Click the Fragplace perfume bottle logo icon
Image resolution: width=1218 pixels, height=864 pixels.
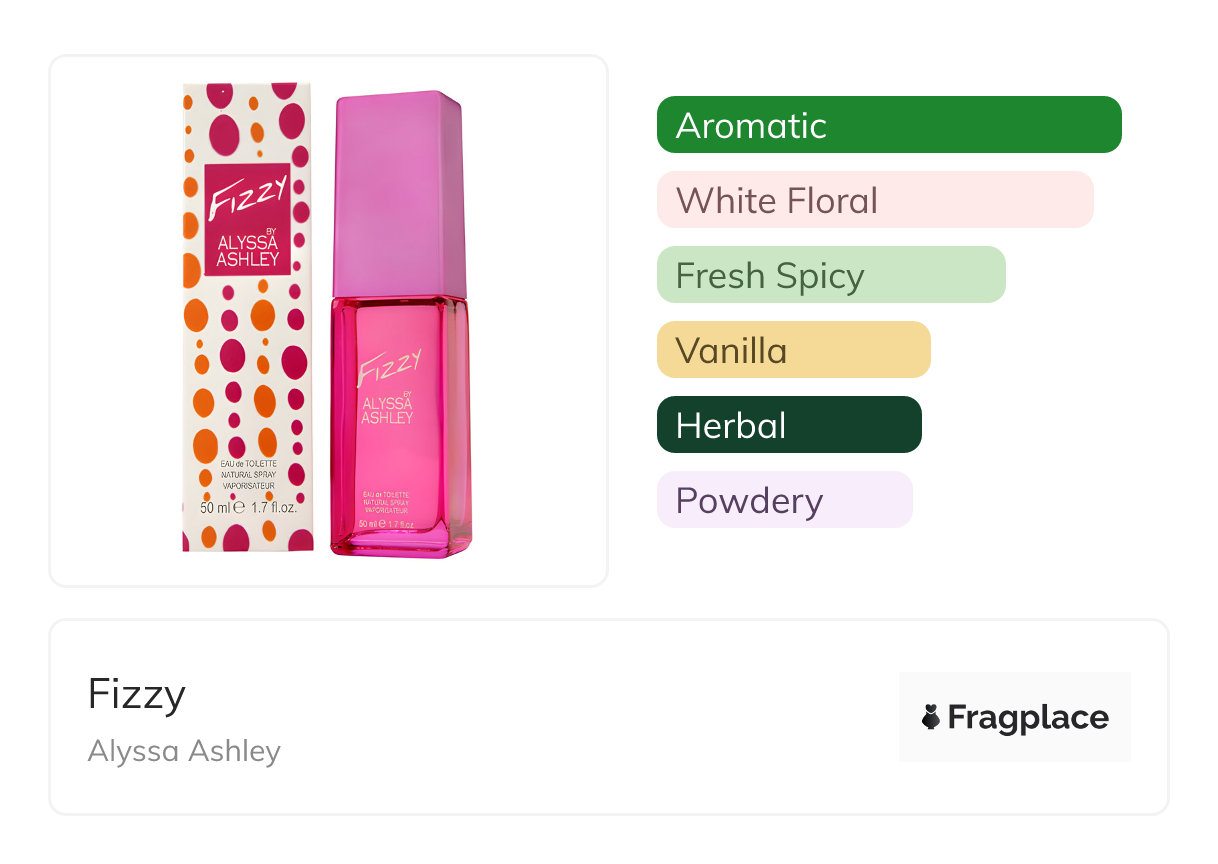[x=931, y=717]
